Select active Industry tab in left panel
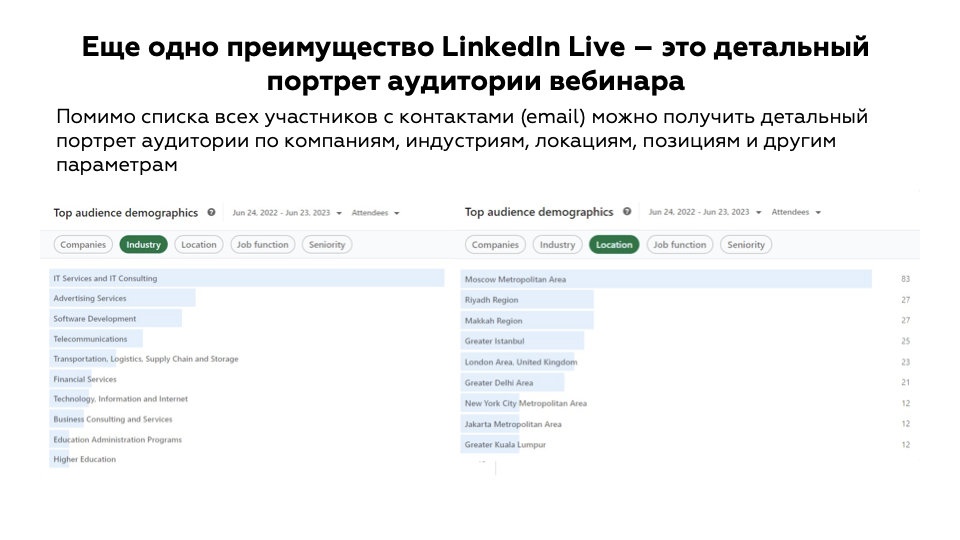The width and height of the screenshot is (960, 540). [x=143, y=244]
